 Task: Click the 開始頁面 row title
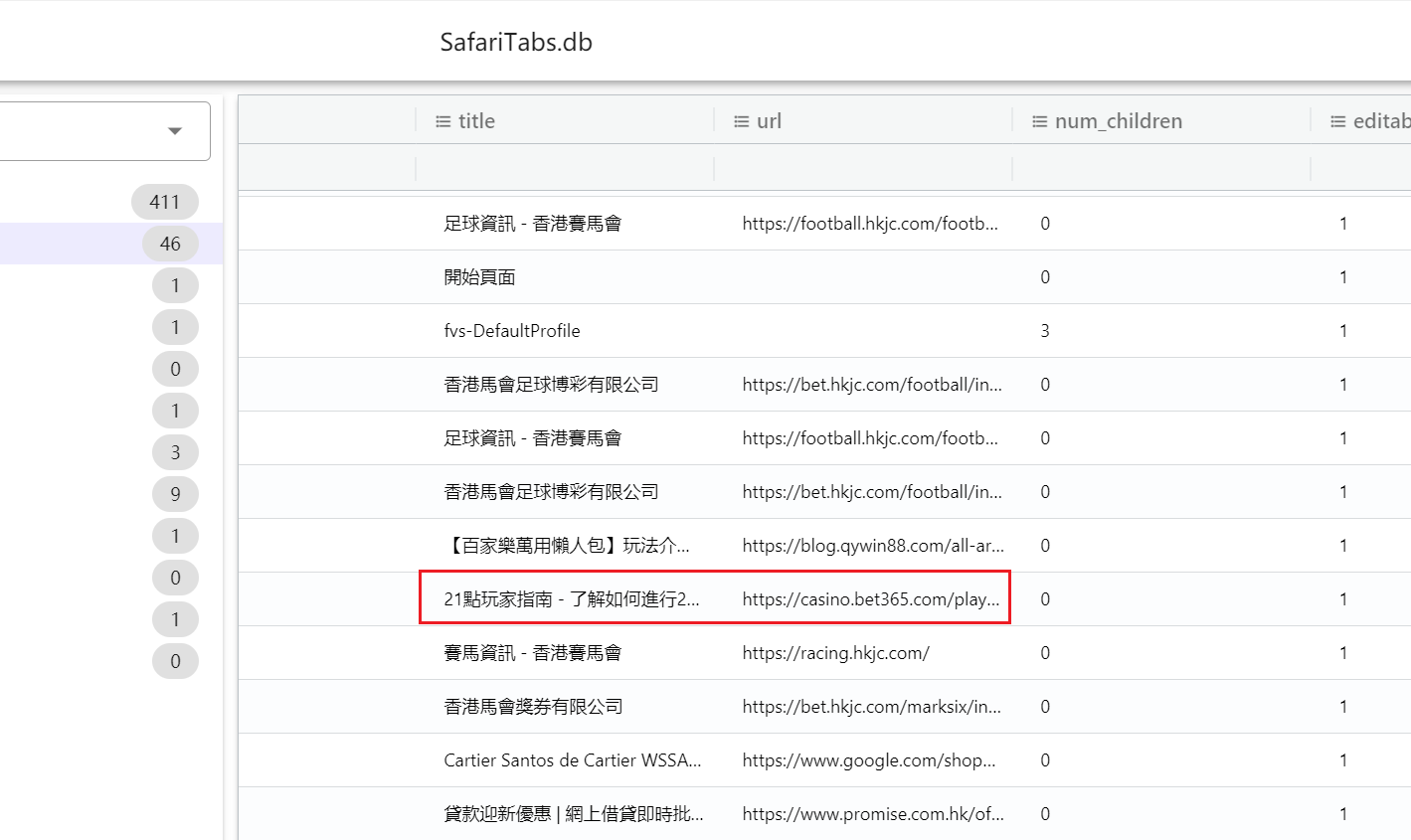point(479,277)
